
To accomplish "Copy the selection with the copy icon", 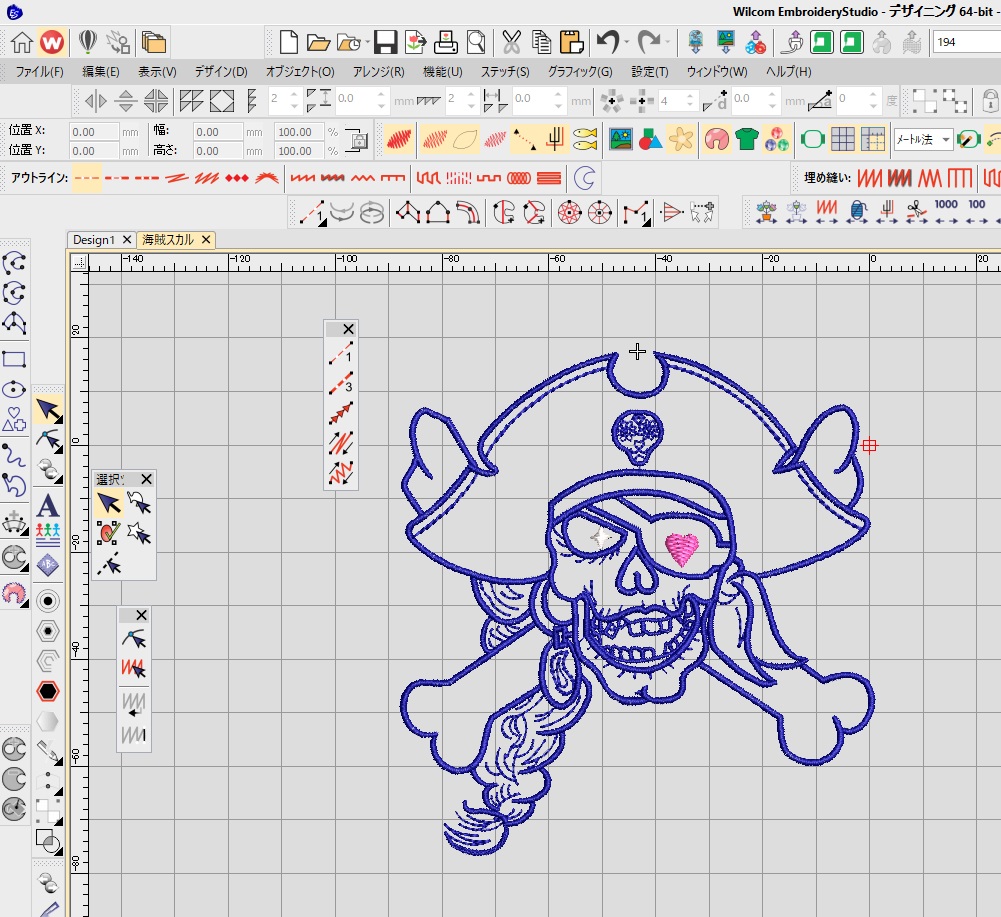I will (541, 42).
